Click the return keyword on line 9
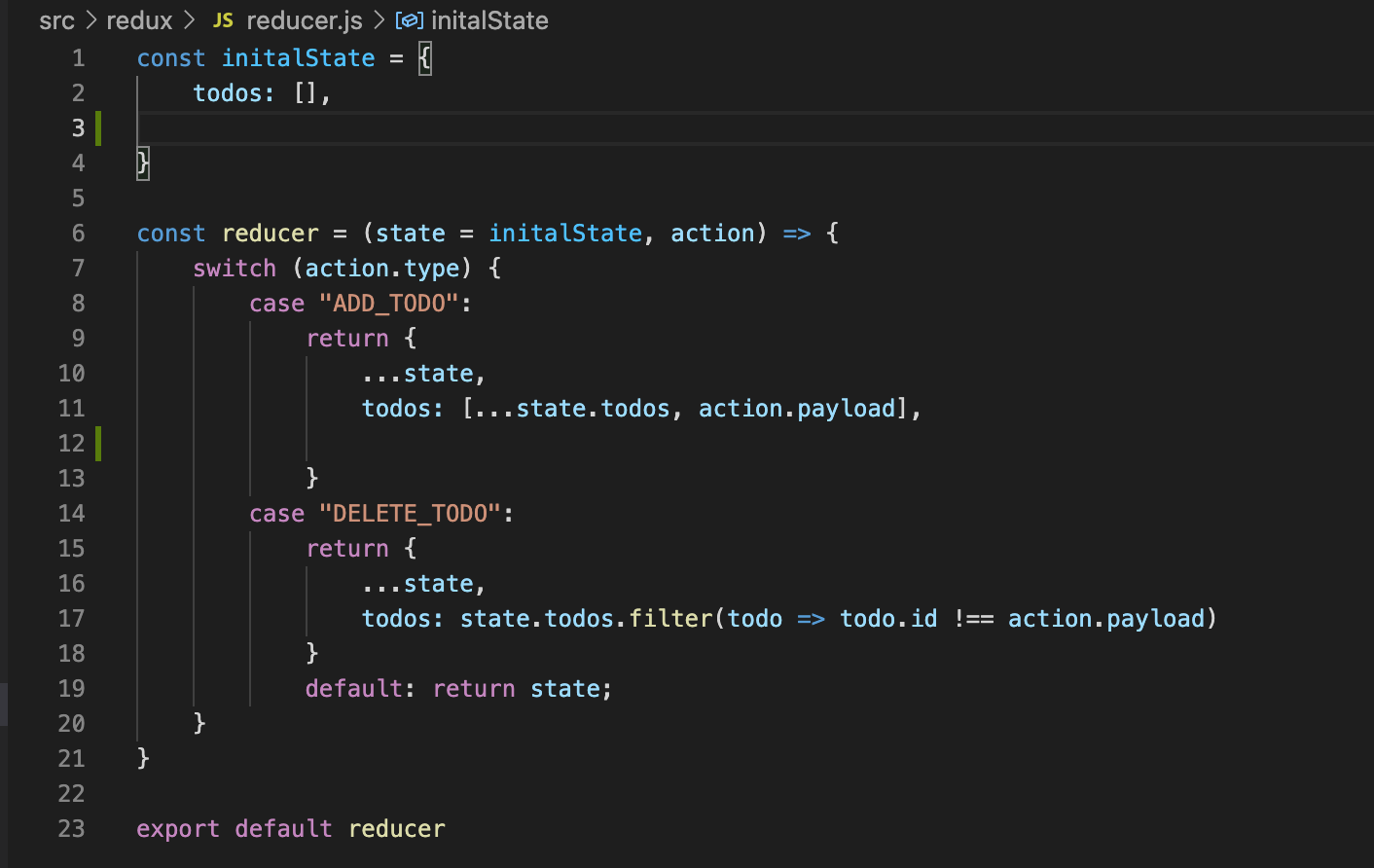The image size is (1374, 868). (346, 339)
